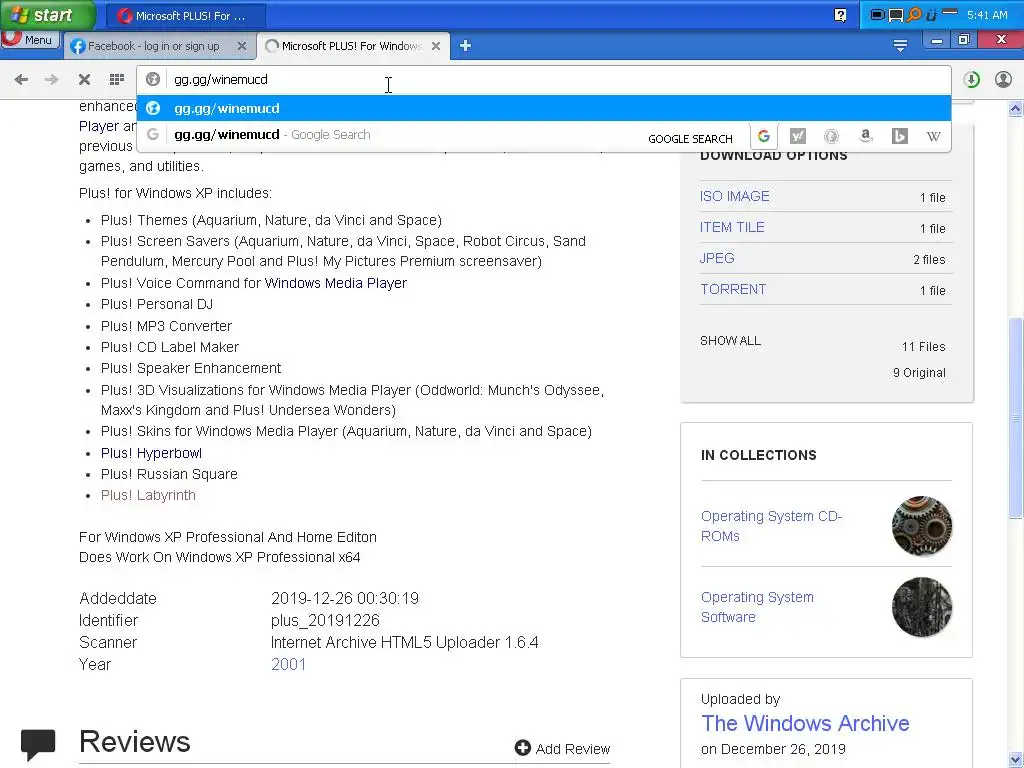Open the Plus! Hyperbowl link
Image resolution: width=1024 pixels, height=768 pixels.
coord(151,453)
